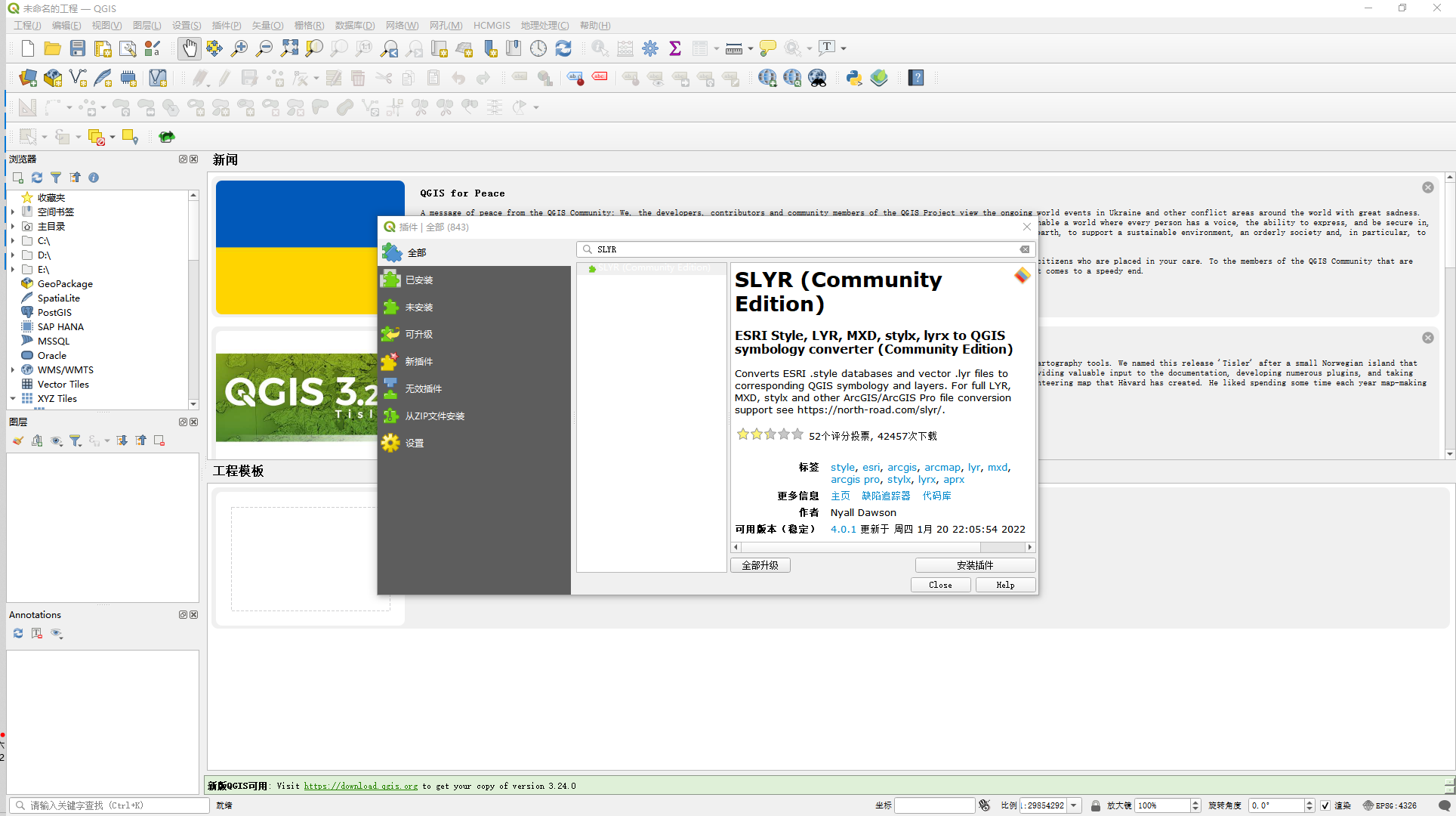Click the Help button in plugin dialog
This screenshot has width=1456, height=816.
(1005, 585)
